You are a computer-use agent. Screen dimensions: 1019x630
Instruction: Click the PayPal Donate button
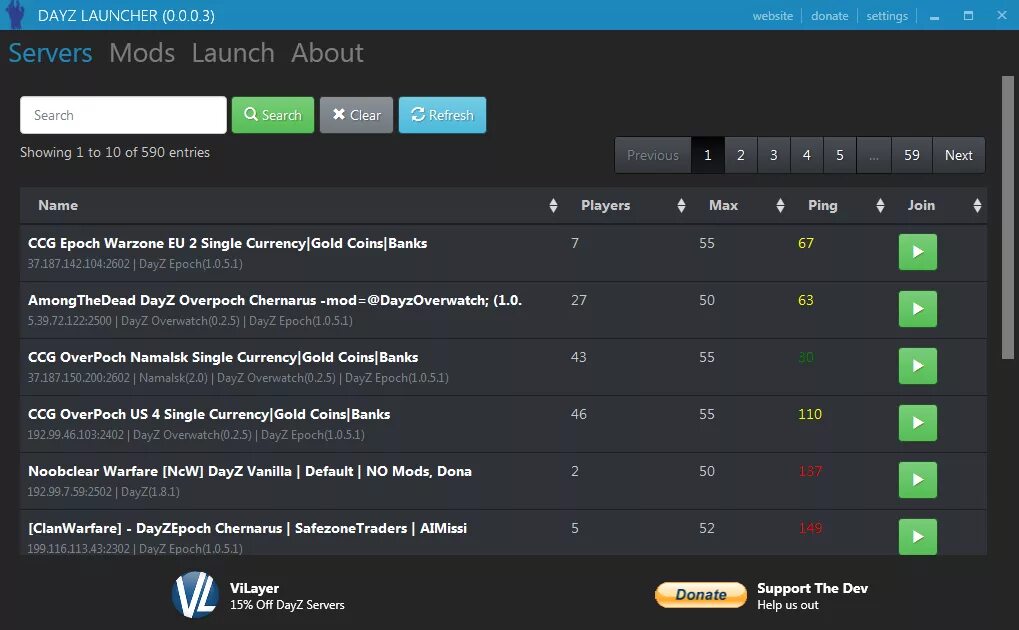tap(701, 594)
